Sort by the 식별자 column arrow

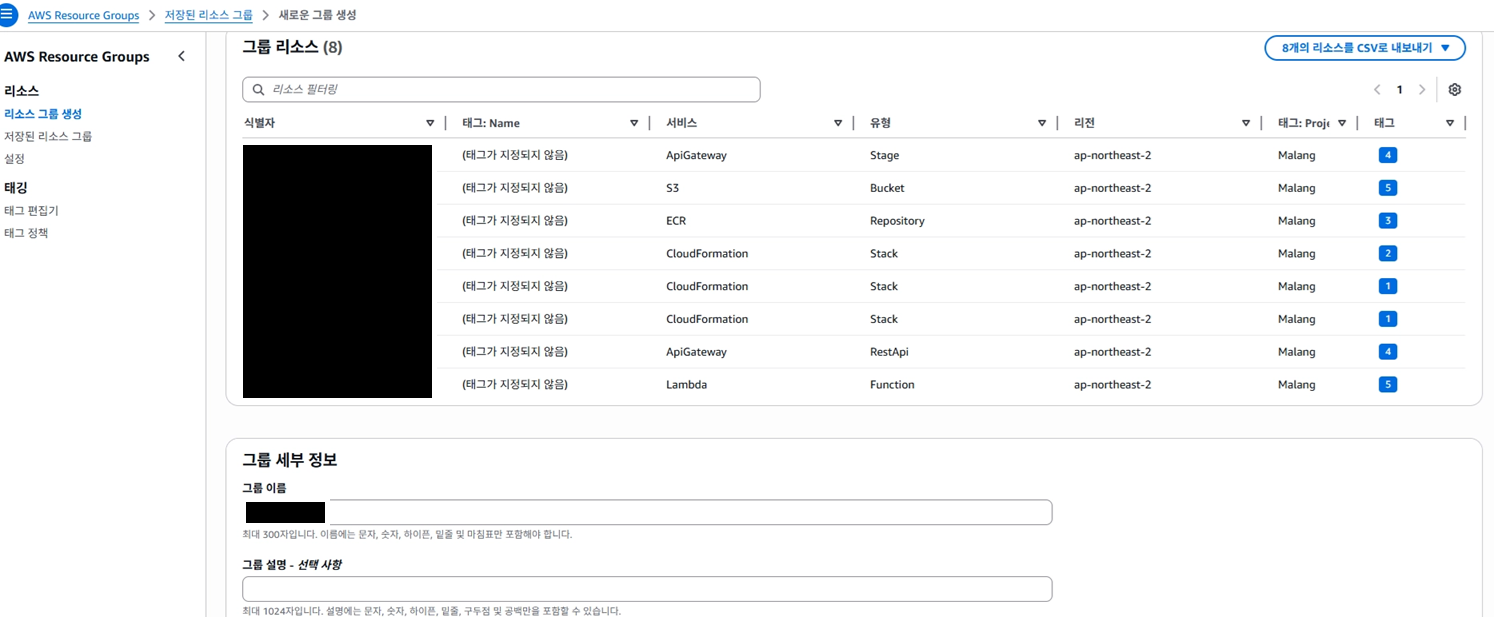tap(430, 123)
